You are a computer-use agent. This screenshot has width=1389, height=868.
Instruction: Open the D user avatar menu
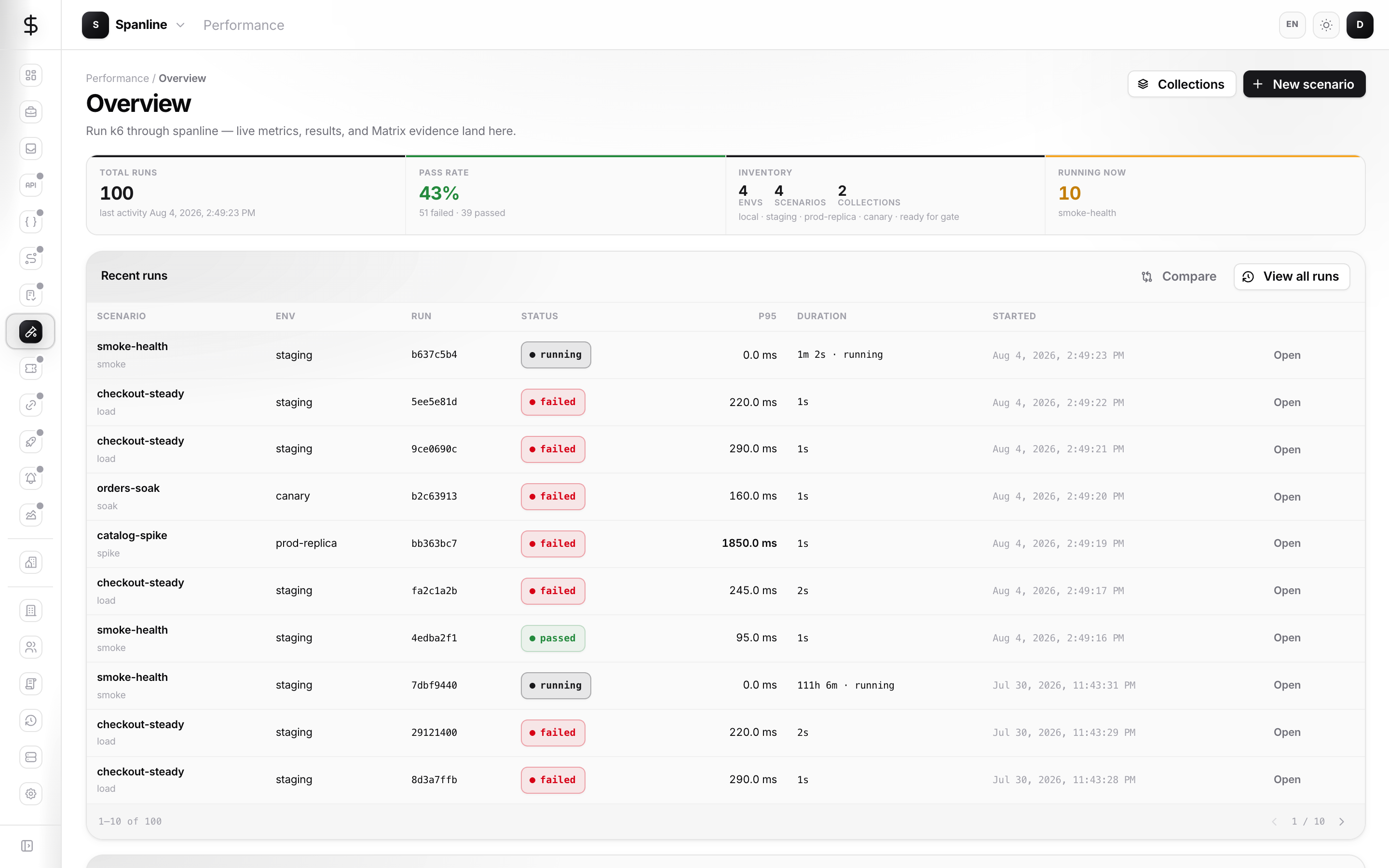1360,25
